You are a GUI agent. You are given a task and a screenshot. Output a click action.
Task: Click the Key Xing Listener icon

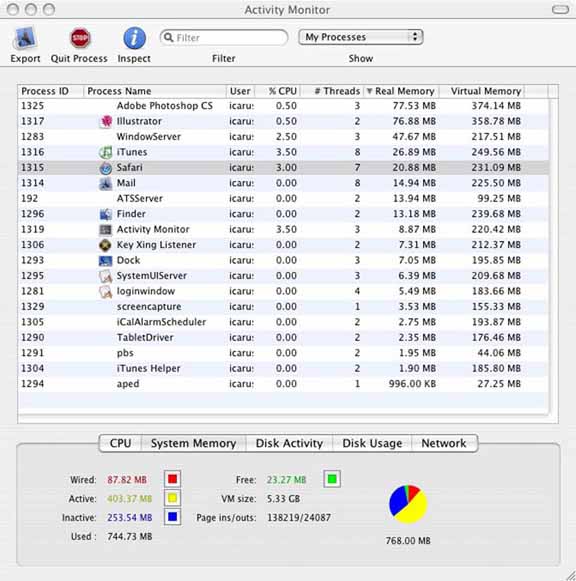coord(106,245)
